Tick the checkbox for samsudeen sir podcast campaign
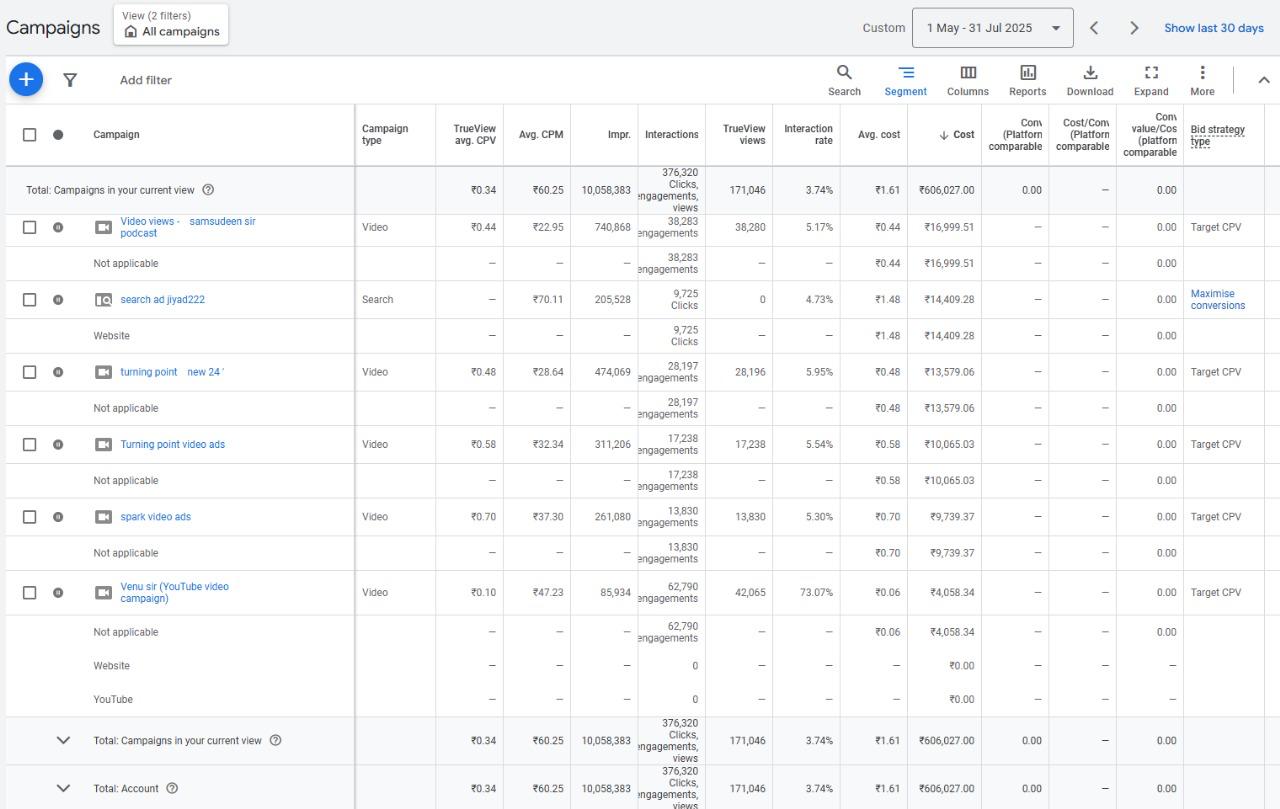The width and height of the screenshot is (1280, 809). click(x=29, y=227)
